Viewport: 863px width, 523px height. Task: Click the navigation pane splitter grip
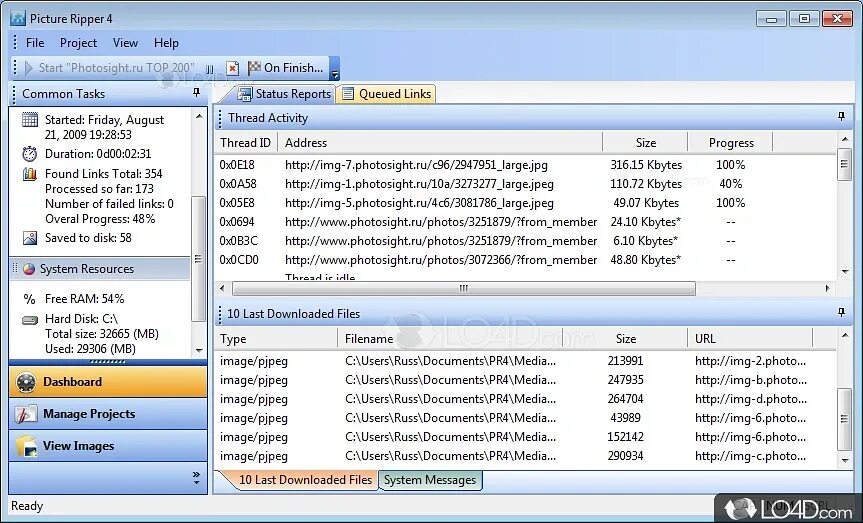point(108,362)
